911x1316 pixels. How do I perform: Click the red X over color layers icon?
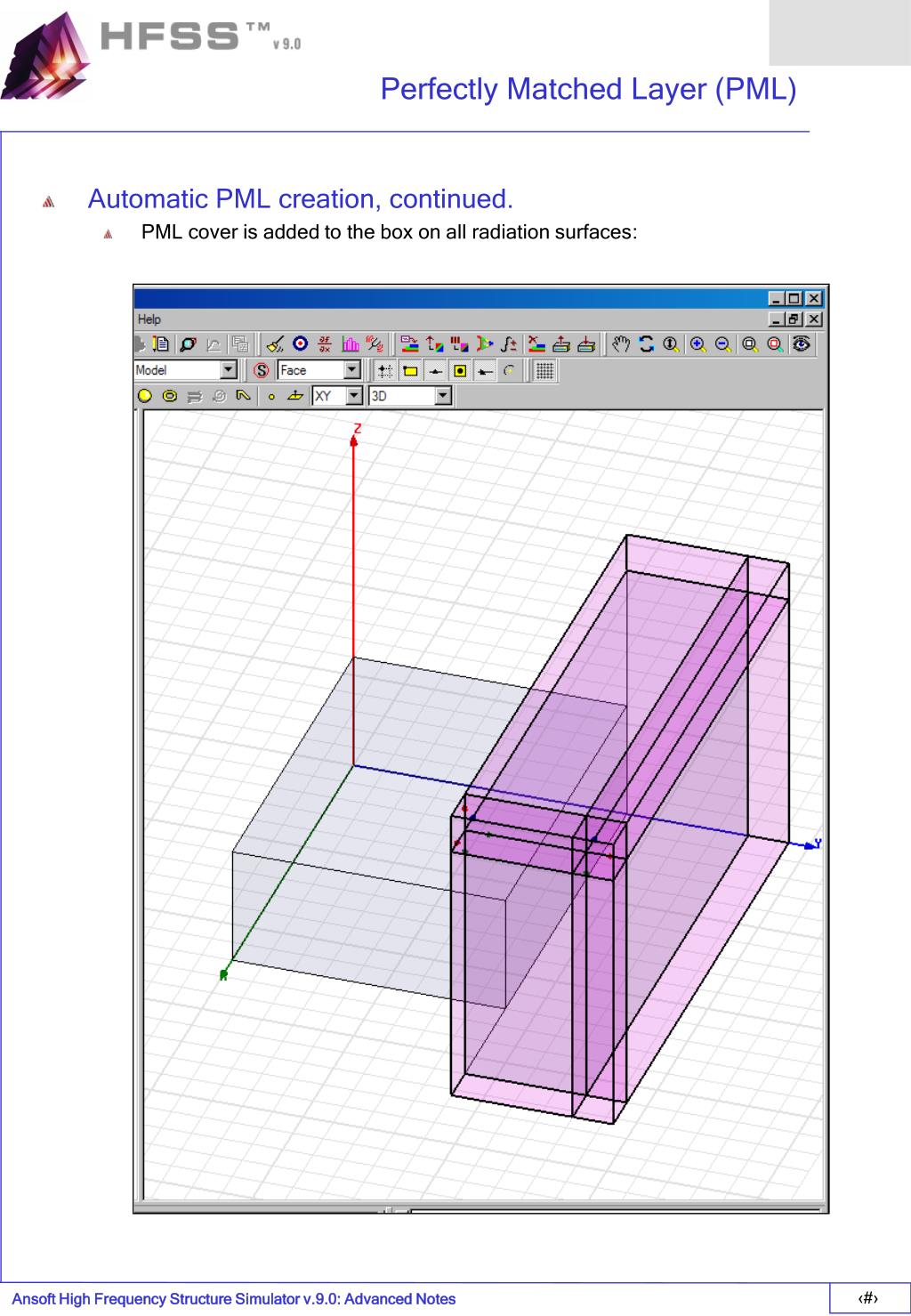click(x=536, y=344)
